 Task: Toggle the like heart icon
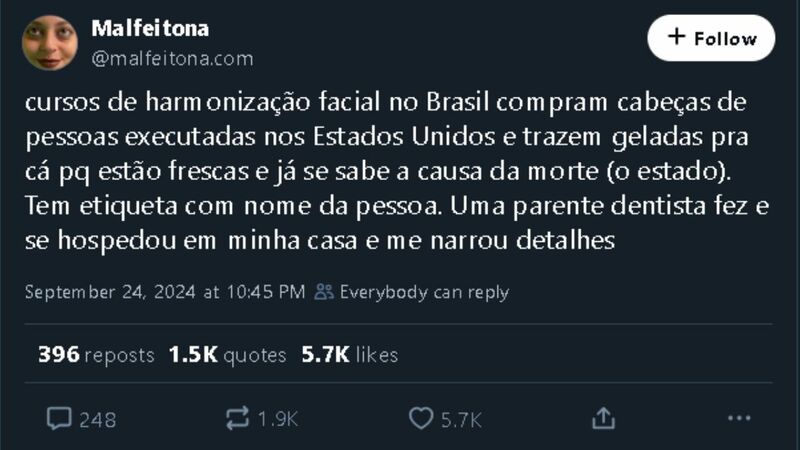tap(422, 419)
